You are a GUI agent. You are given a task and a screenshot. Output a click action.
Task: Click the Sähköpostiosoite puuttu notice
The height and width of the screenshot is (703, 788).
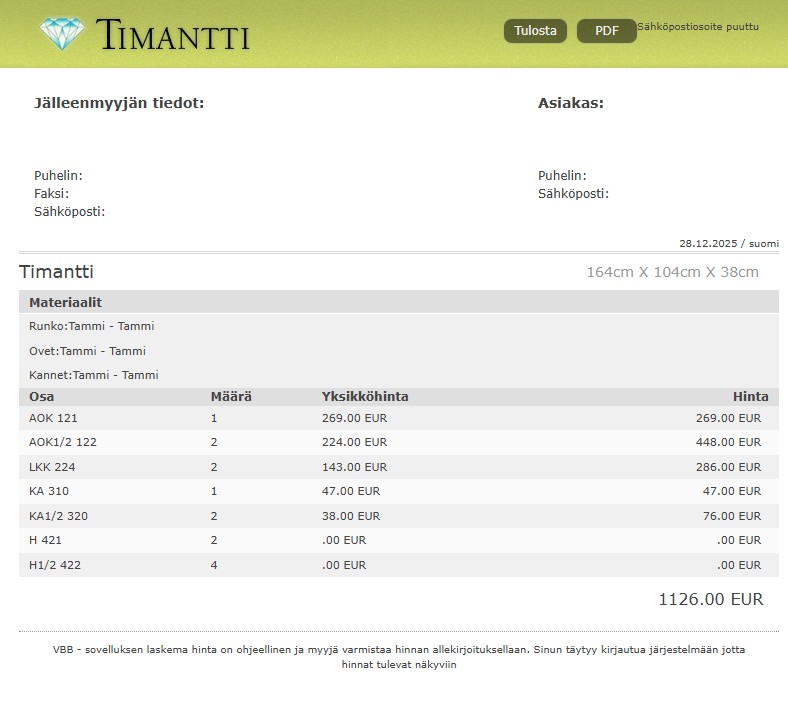tap(697, 26)
